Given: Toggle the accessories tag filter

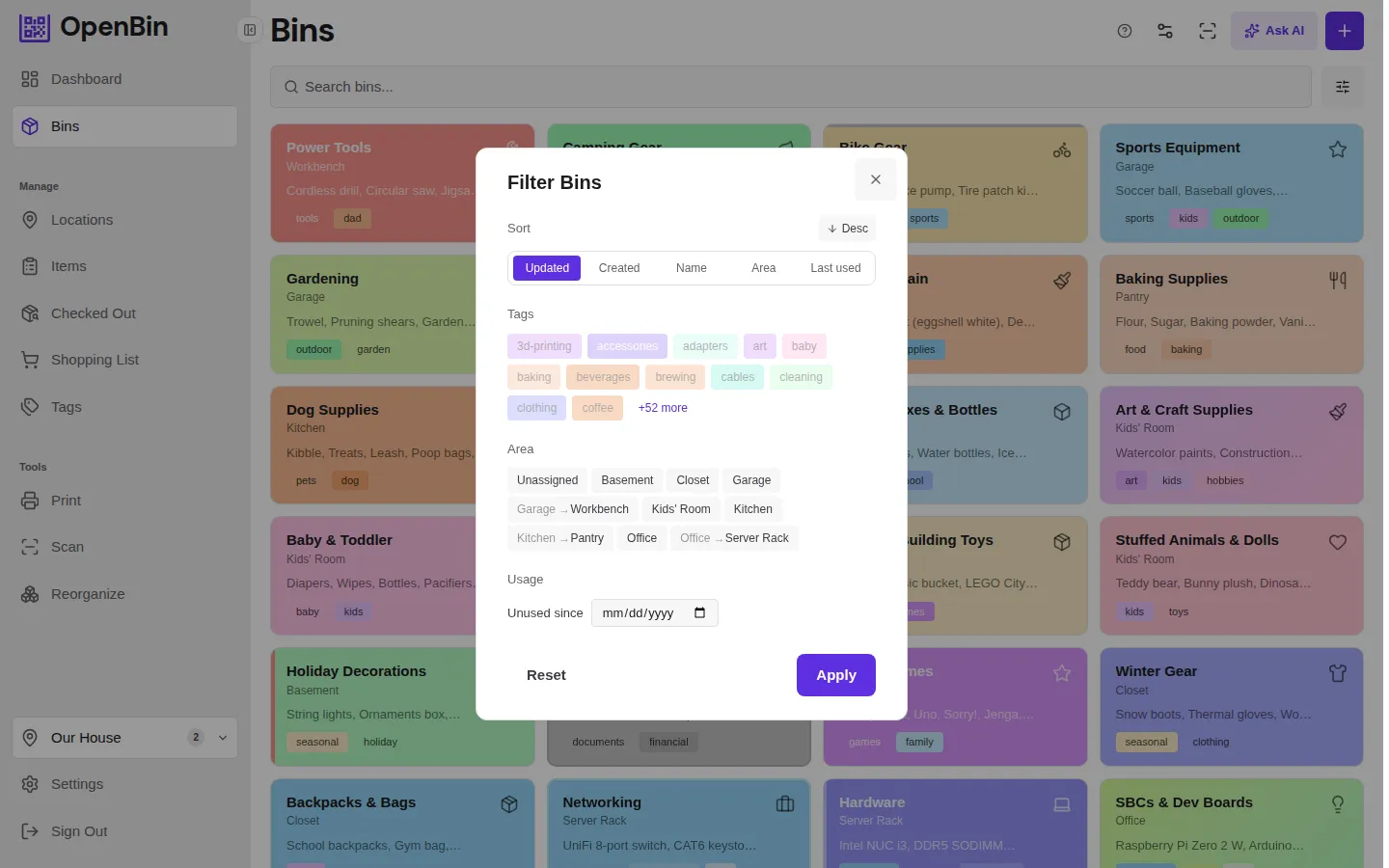Looking at the screenshot, I should [627, 346].
